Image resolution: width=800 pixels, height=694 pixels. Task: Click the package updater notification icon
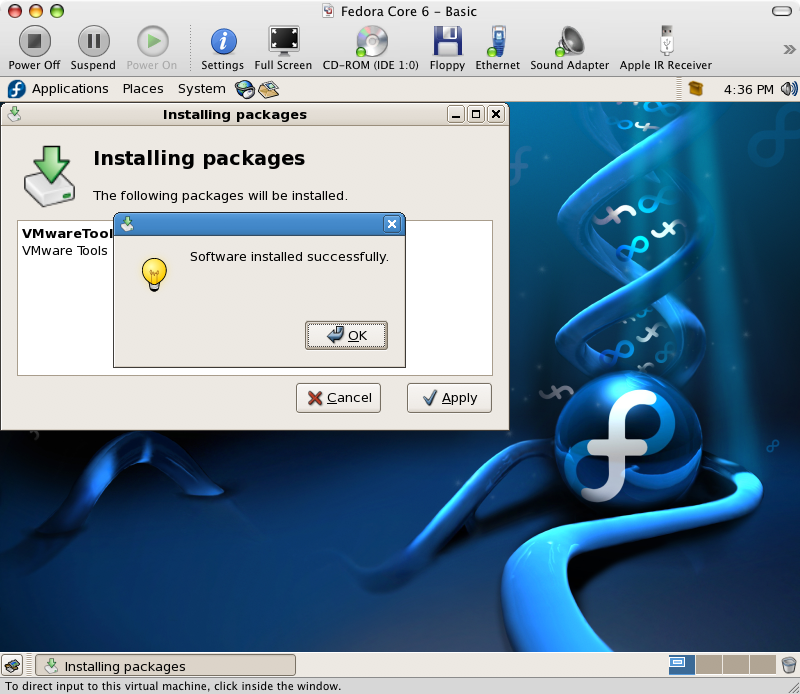(x=695, y=89)
